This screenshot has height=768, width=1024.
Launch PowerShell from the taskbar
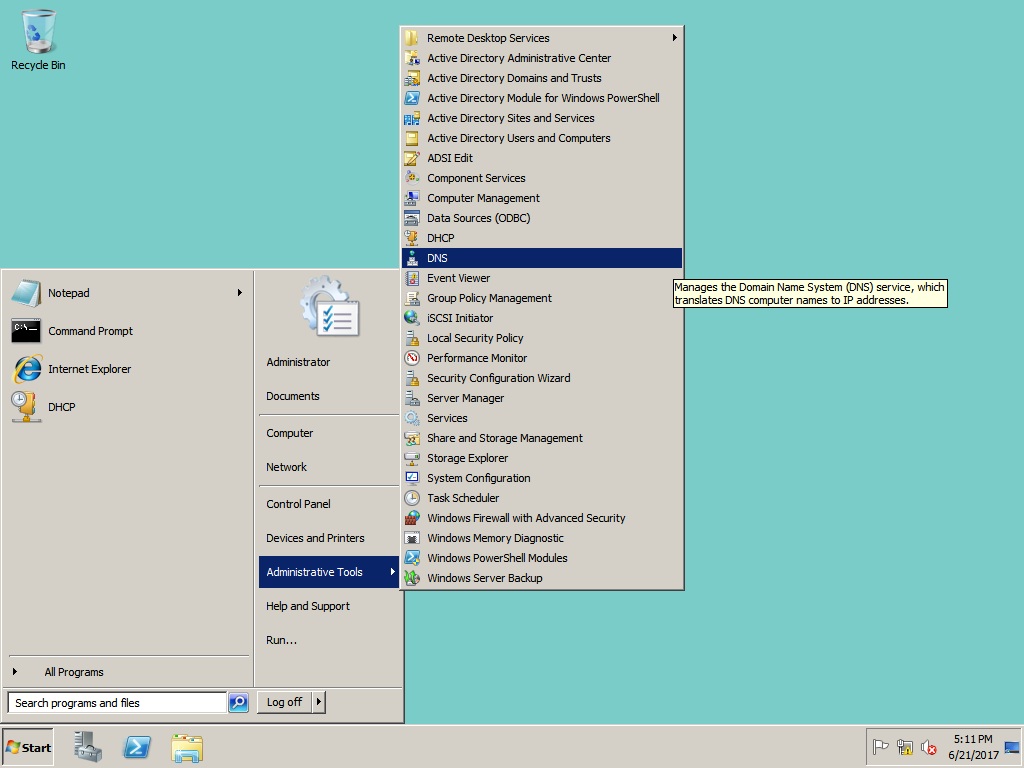[x=137, y=747]
